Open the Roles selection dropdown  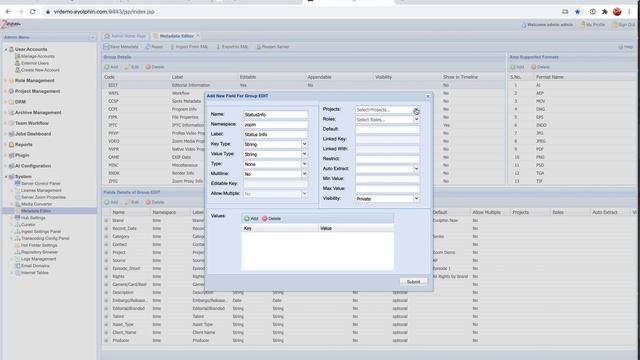(x=416, y=119)
